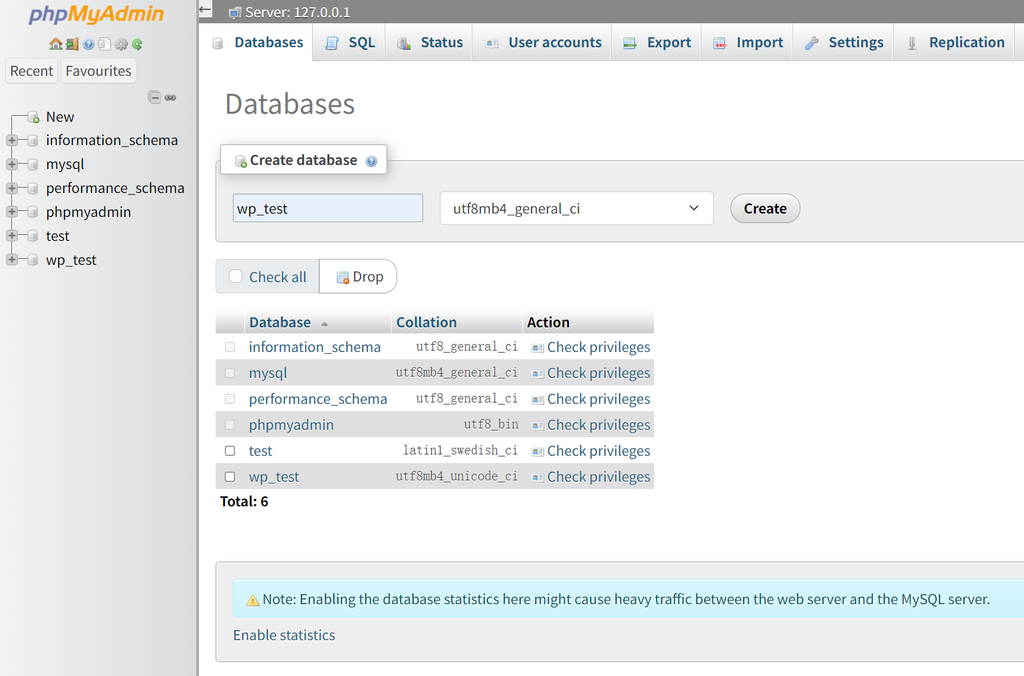Viewport: 1024px width, 676px height.
Task: Click the database name input field
Action: [328, 208]
